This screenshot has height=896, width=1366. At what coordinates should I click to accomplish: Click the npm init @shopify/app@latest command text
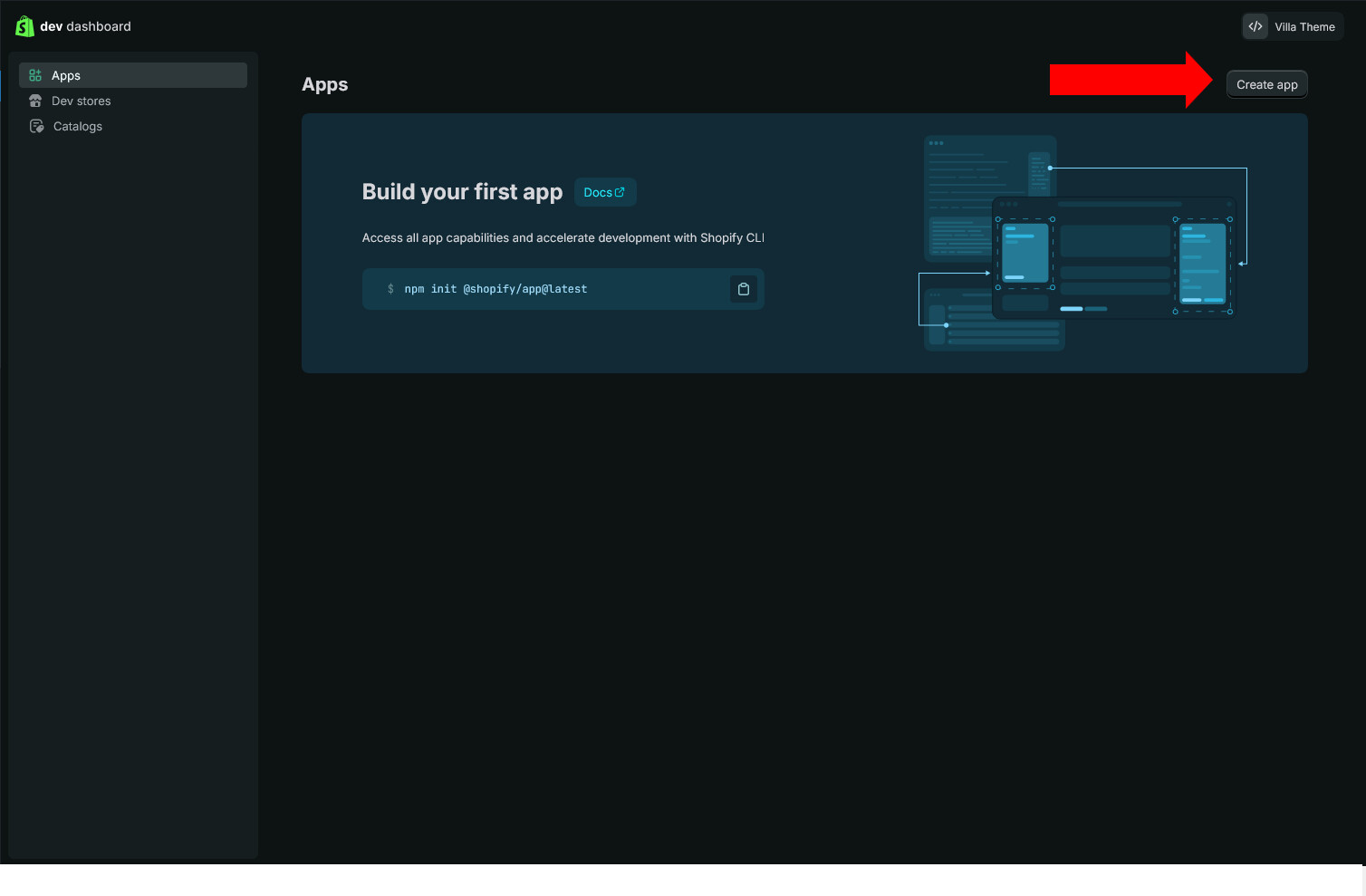pyautogui.click(x=495, y=289)
